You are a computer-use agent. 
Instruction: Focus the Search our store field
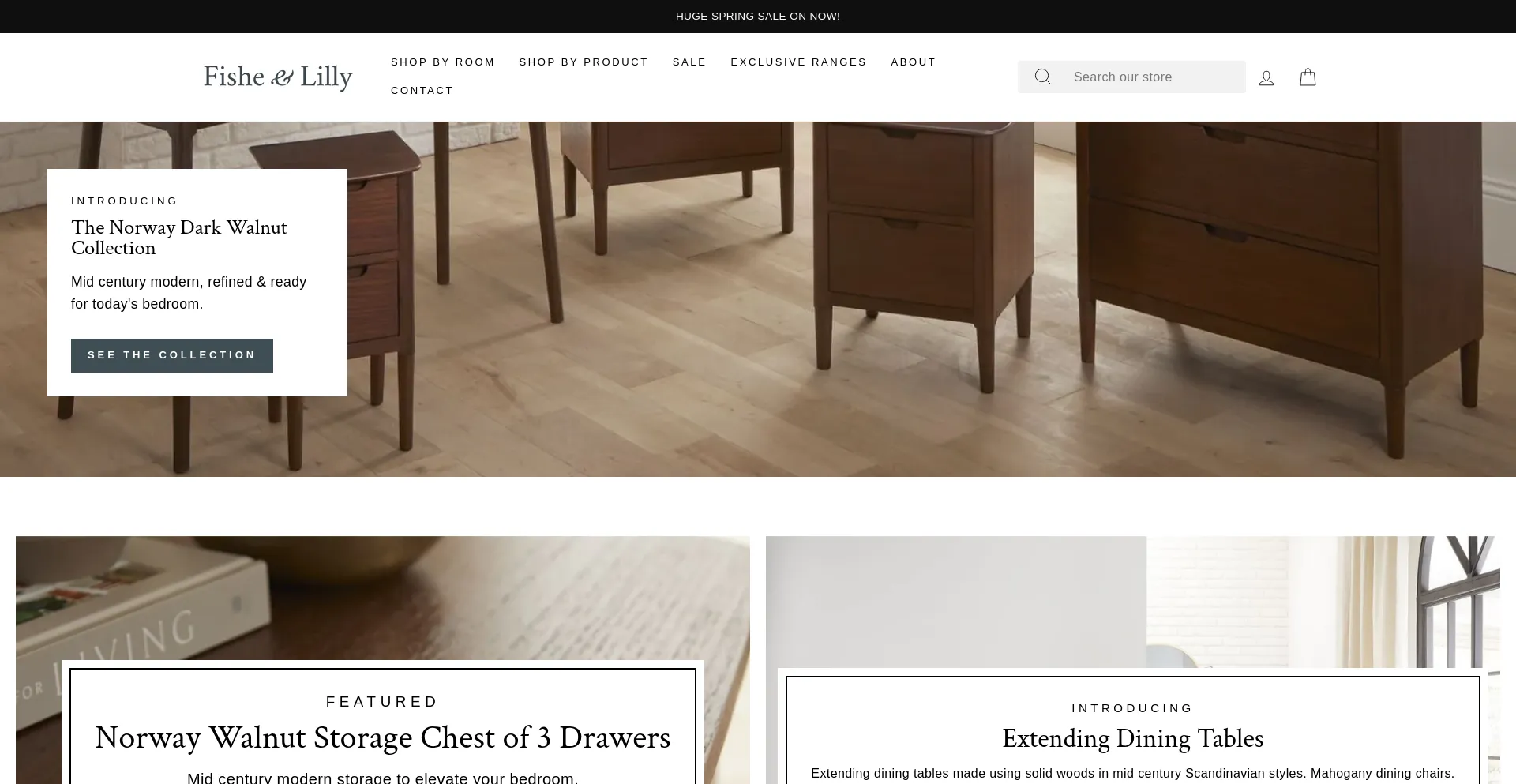click(1155, 77)
